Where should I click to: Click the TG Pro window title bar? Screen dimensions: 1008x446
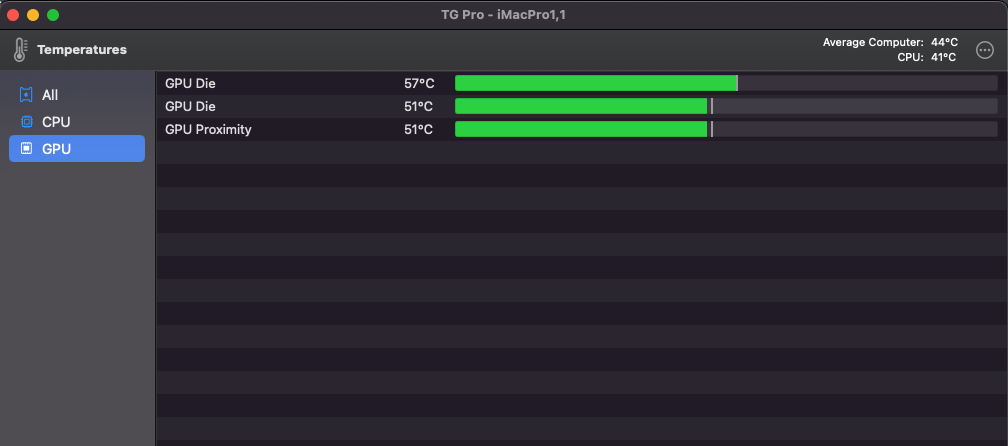tap(504, 14)
